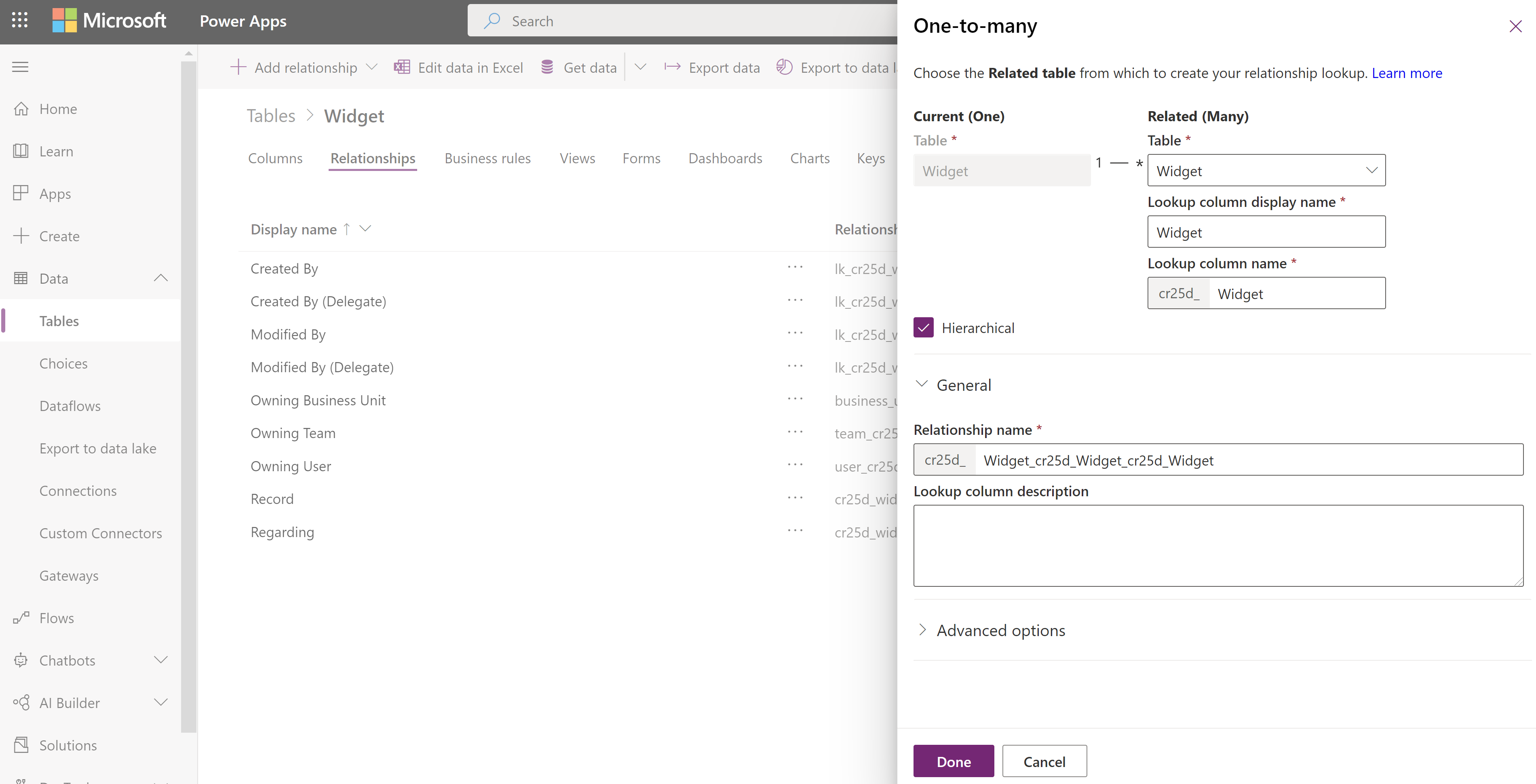Click the Done button
The image size is (1536, 784).
coord(953,761)
